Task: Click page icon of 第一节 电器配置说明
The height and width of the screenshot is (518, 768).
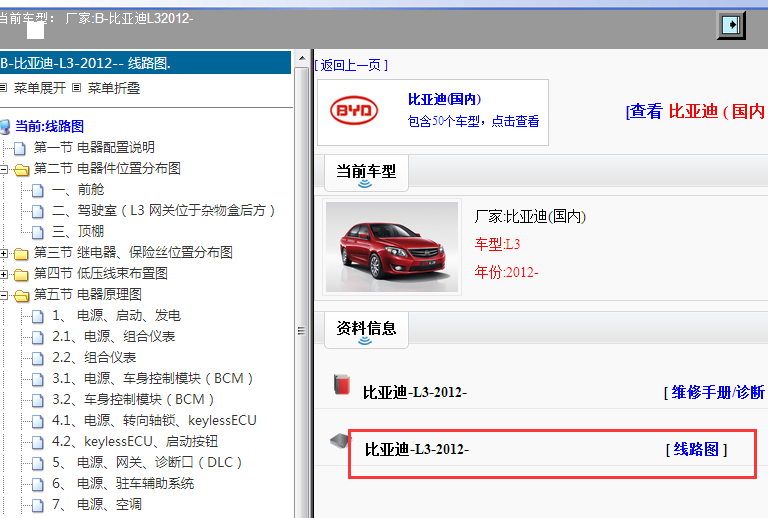Action: pyautogui.click(x=20, y=148)
